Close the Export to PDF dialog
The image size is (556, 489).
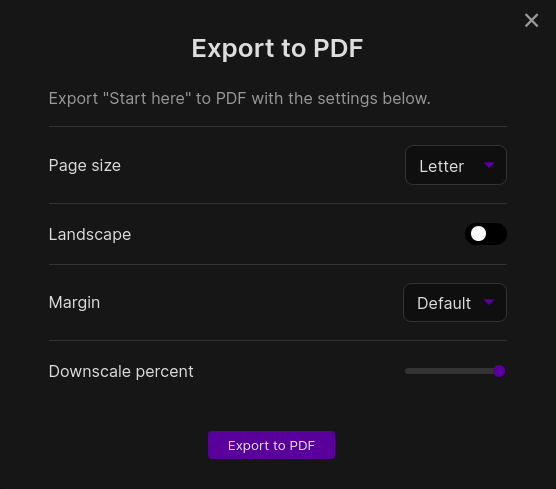(531, 20)
